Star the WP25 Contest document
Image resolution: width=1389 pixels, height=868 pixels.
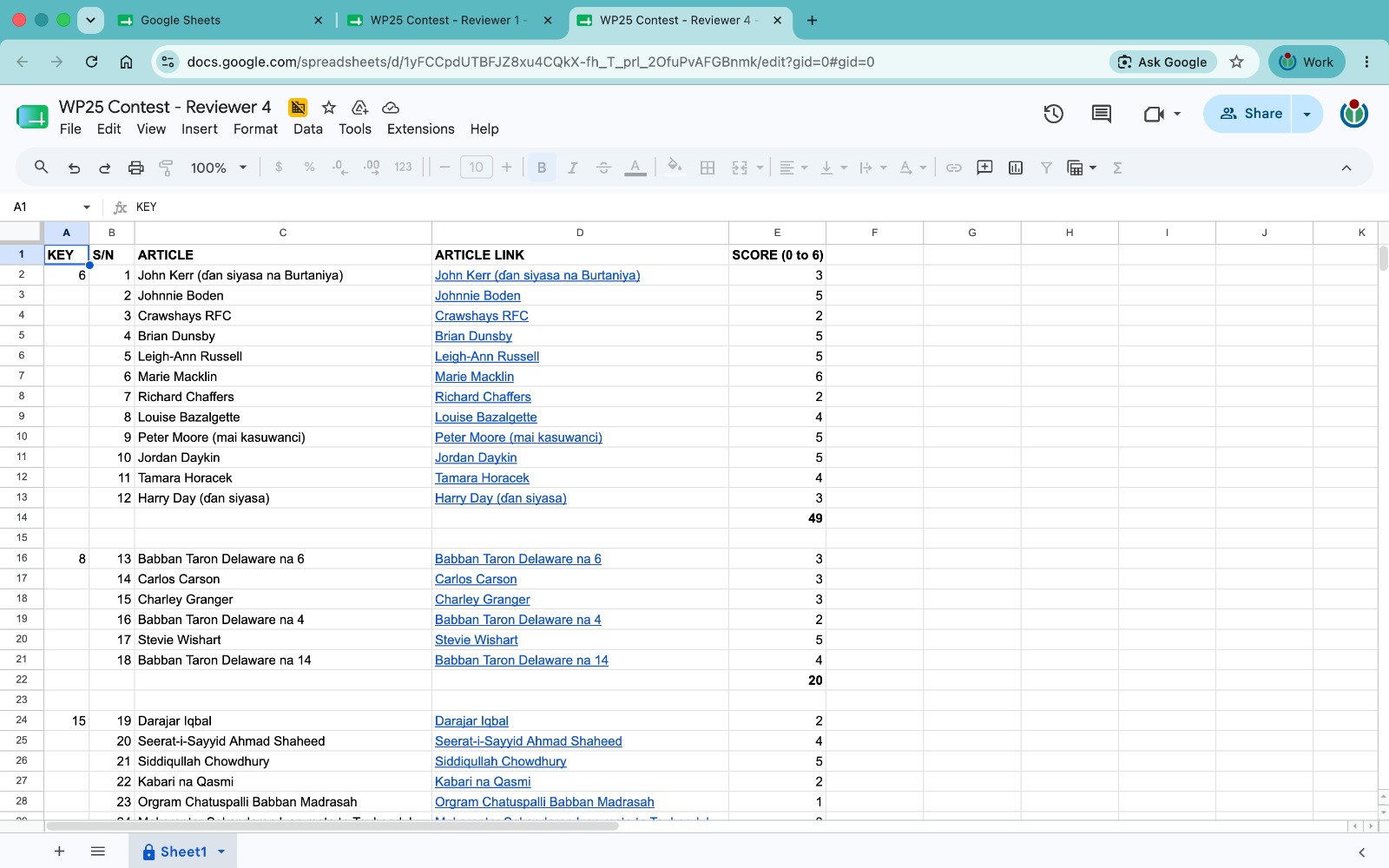(329, 107)
